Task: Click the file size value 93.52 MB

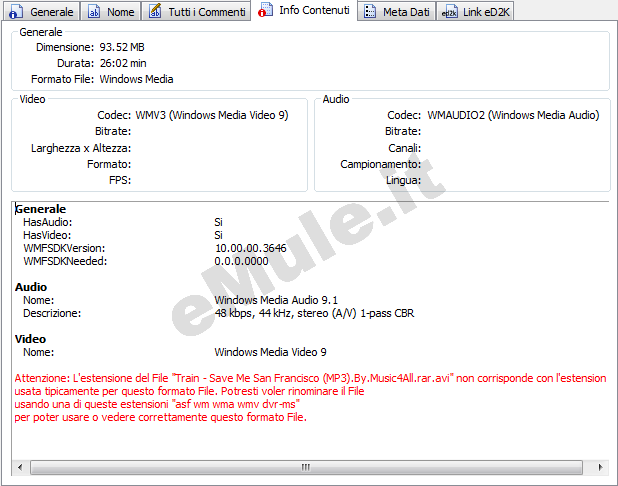Action: click(x=122, y=47)
